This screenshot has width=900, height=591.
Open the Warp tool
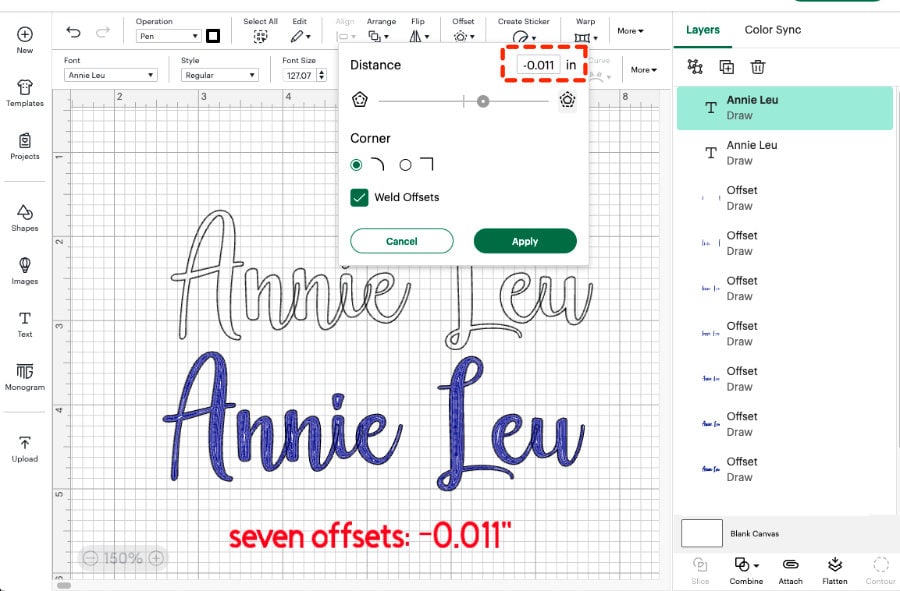585,37
